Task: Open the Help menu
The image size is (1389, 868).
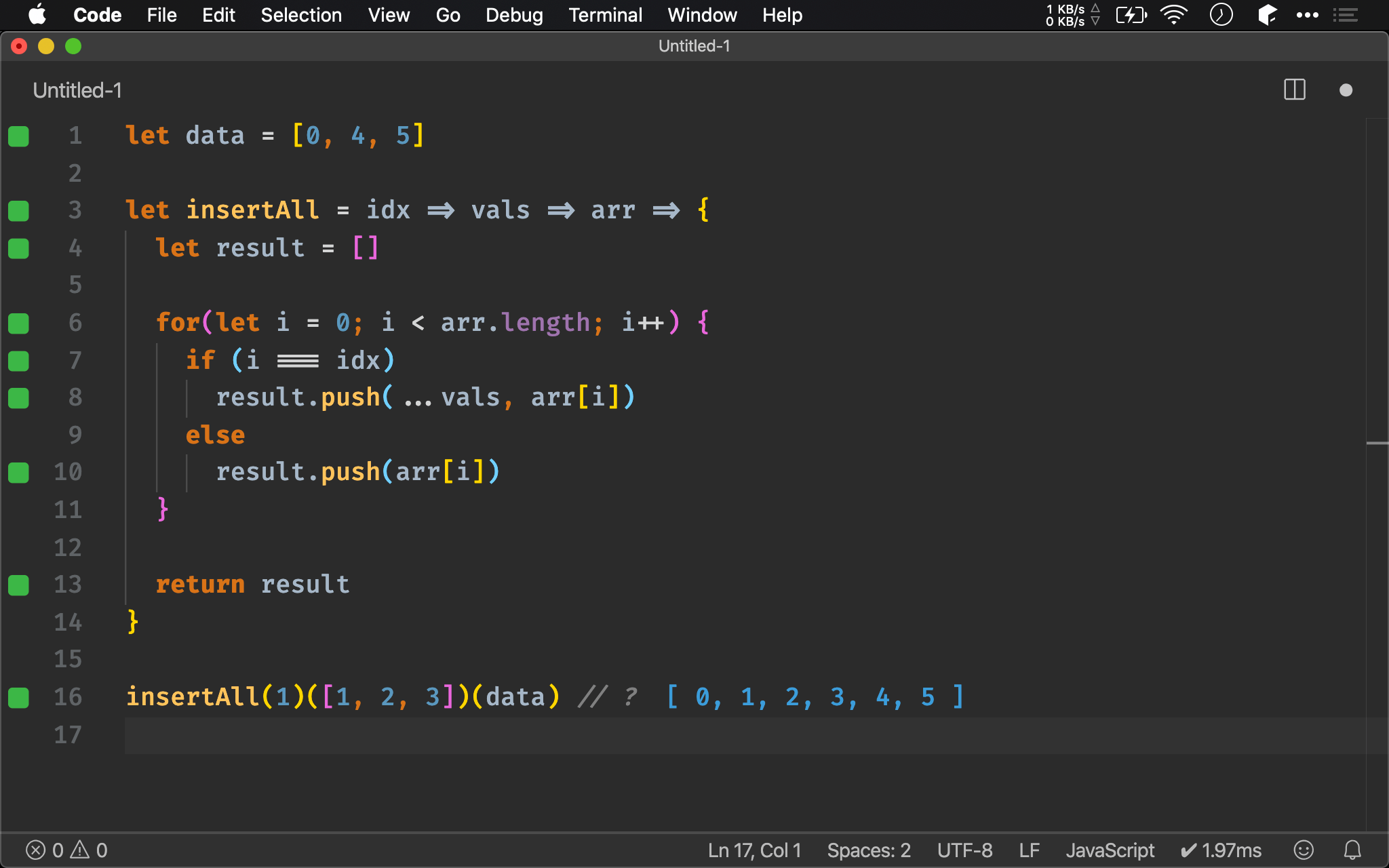Action: coord(782,15)
